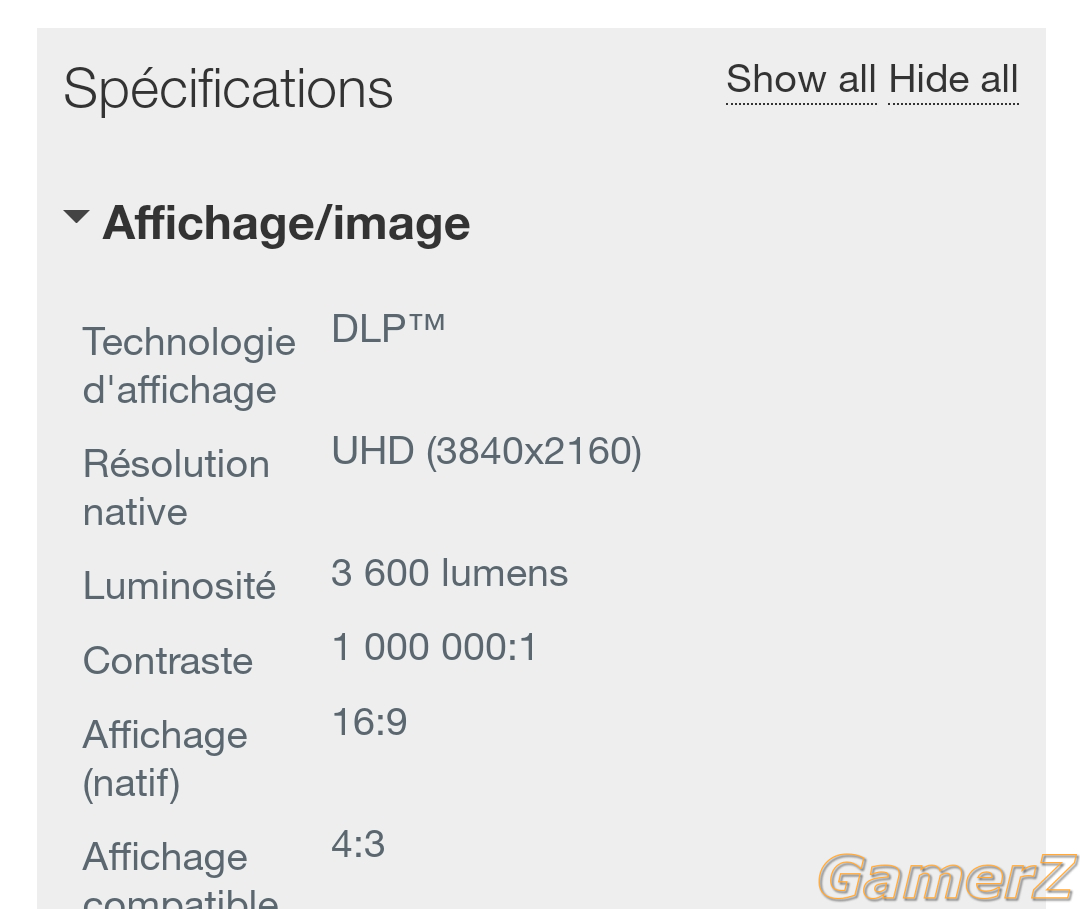The height and width of the screenshot is (909, 1080).
Task: Click the Show all link
Action: coord(801,79)
